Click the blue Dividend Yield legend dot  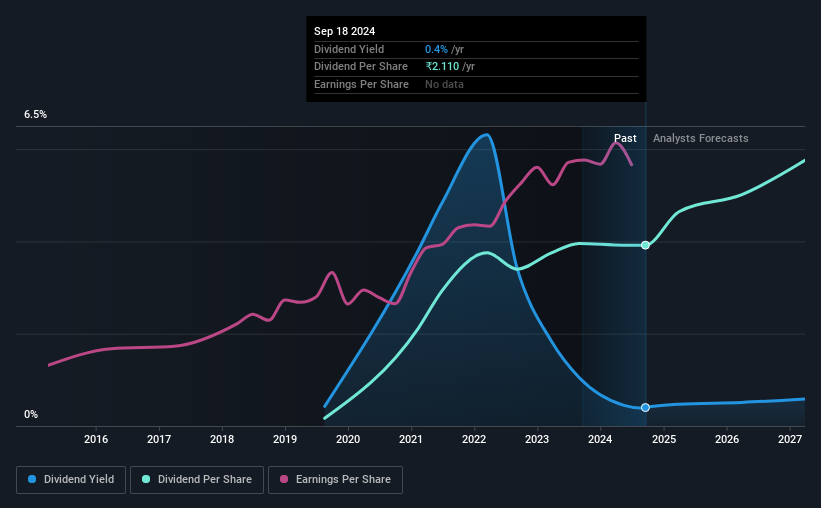point(32,479)
